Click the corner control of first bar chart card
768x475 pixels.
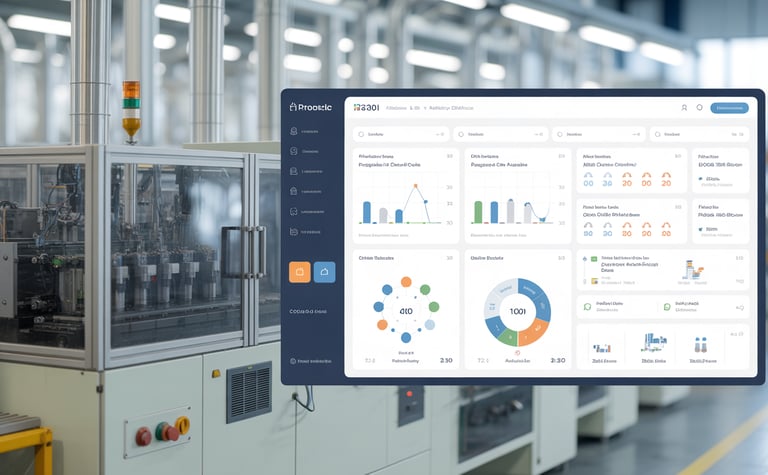(x=450, y=156)
